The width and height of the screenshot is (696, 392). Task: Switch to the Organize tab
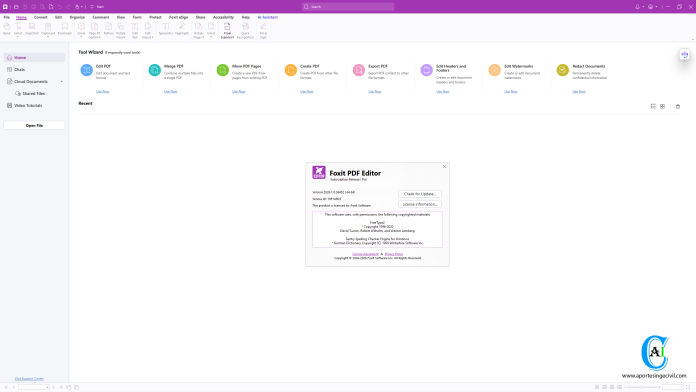coord(77,17)
